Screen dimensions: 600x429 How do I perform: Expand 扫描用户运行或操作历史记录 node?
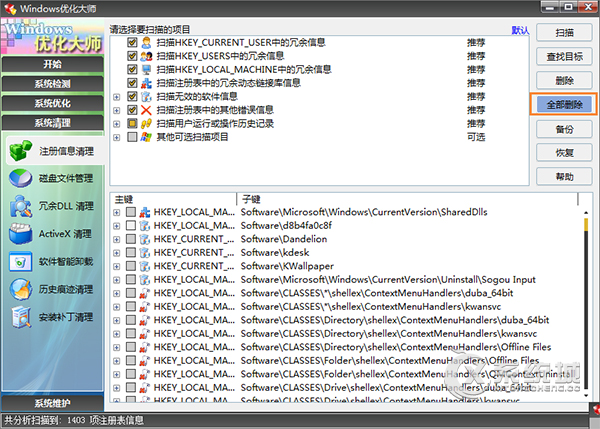117,124
